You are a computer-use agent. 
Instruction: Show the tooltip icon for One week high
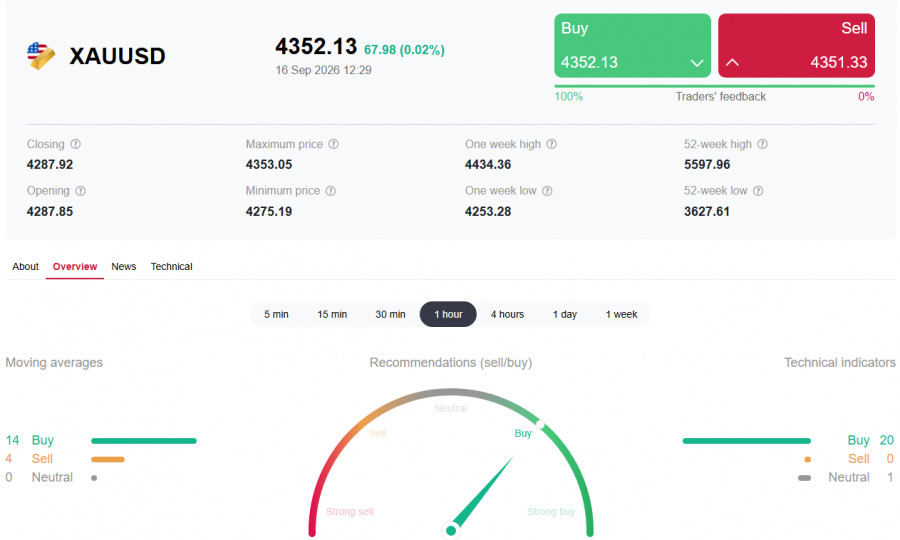coord(551,144)
